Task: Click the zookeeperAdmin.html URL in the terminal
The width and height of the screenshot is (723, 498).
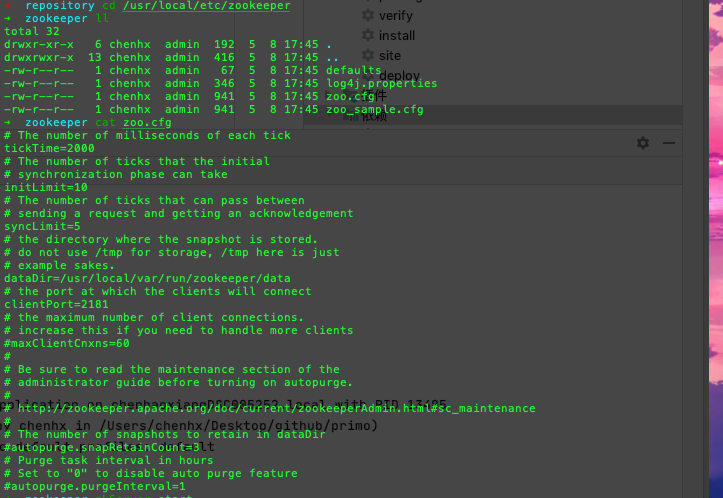Action: pos(277,408)
